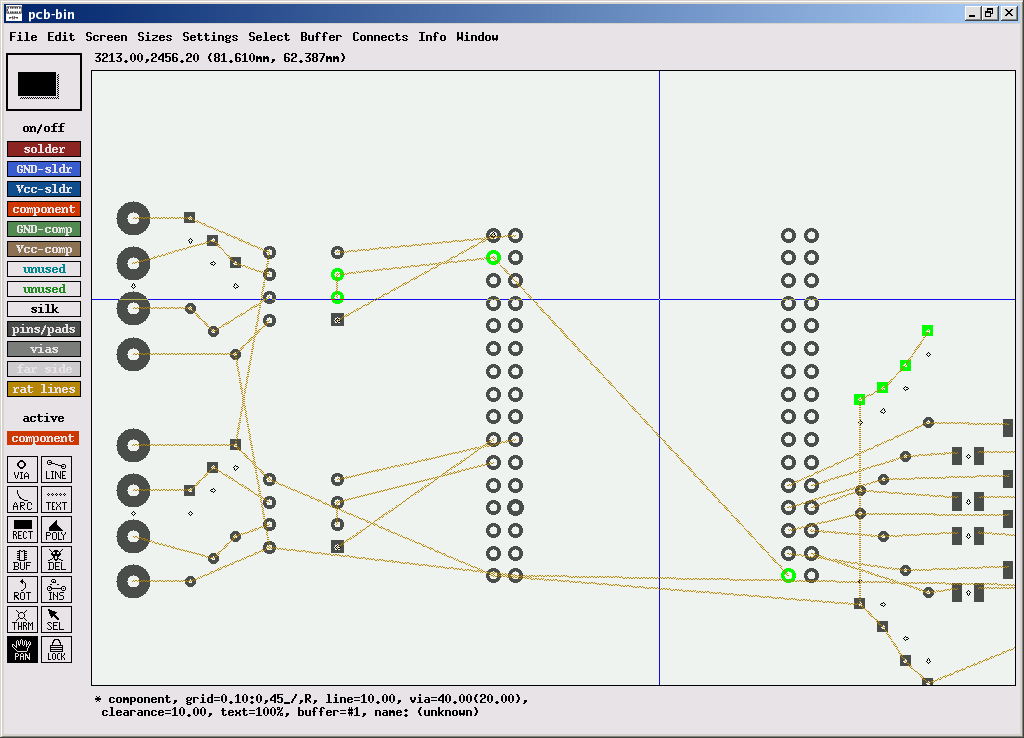Activate the ARC tool
Viewport: 1024px width, 738px height.
[x=22, y=499]
